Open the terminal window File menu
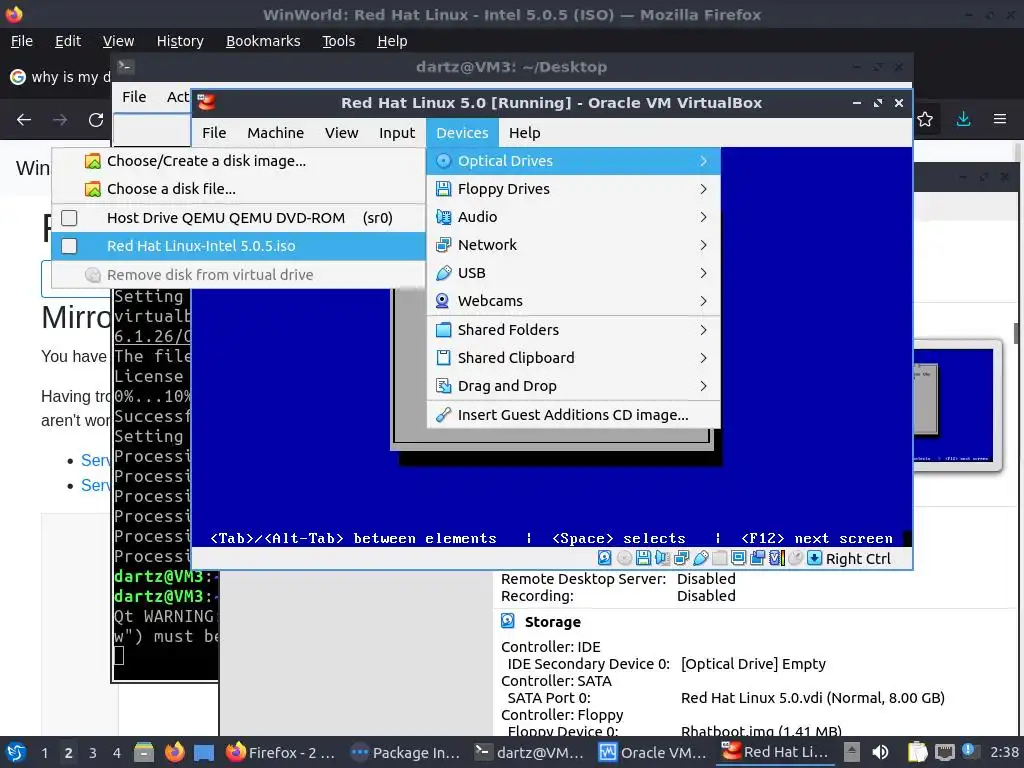The image size is (1024, 768). tap(134, 97)
